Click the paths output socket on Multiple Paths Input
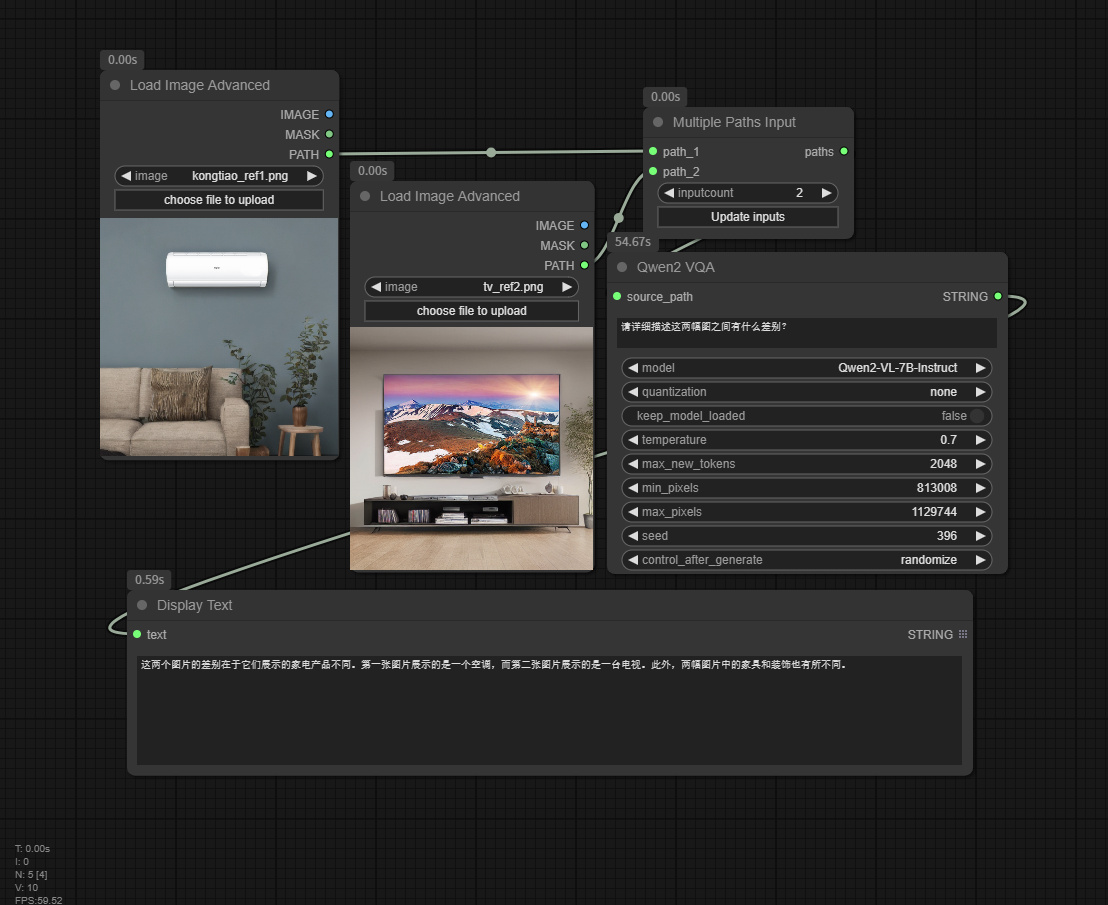Screen dimensions: 1108x905 pos(844,151)
